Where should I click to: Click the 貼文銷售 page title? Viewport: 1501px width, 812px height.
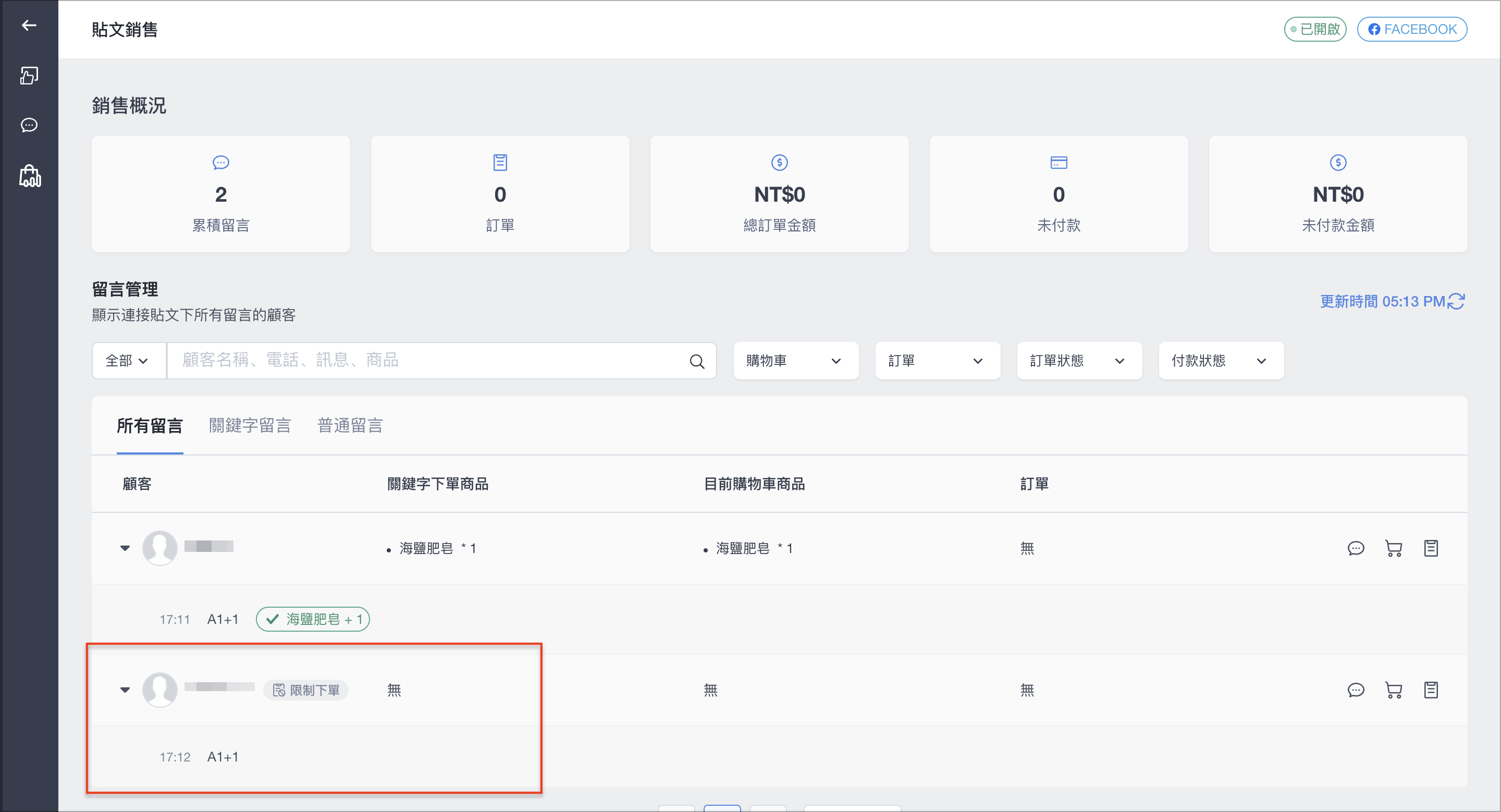(125, 29)
